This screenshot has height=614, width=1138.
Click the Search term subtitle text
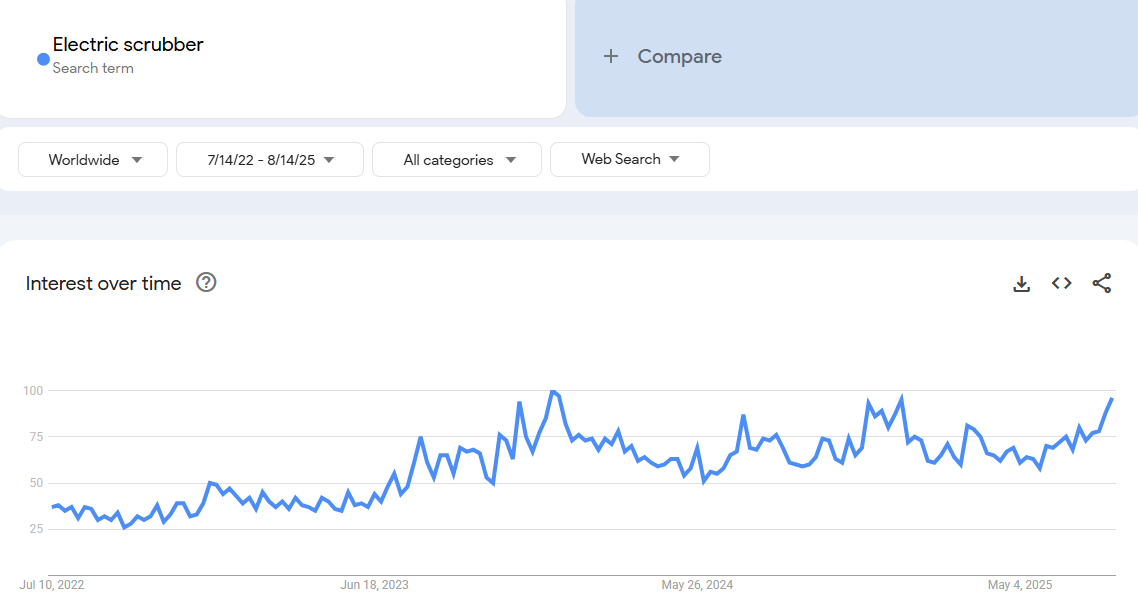[93, 68]
